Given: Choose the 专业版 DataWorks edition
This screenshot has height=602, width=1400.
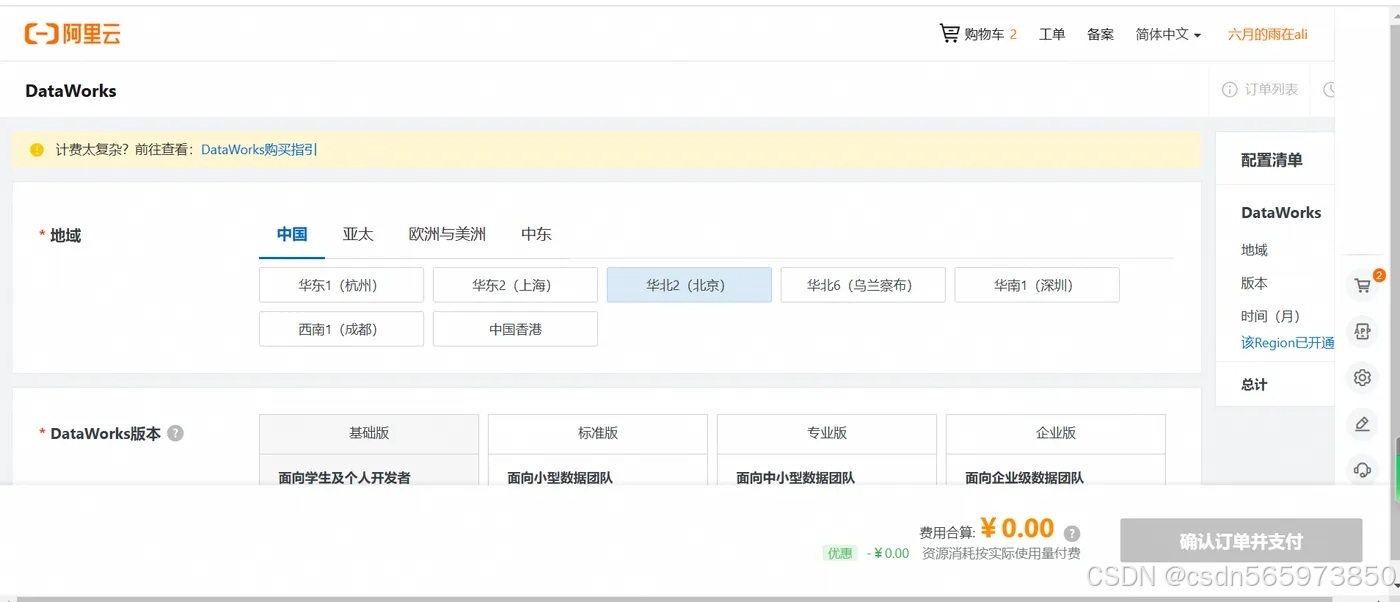Looking at the screenshot, I should pyautogui.click(x=827, y=433).
